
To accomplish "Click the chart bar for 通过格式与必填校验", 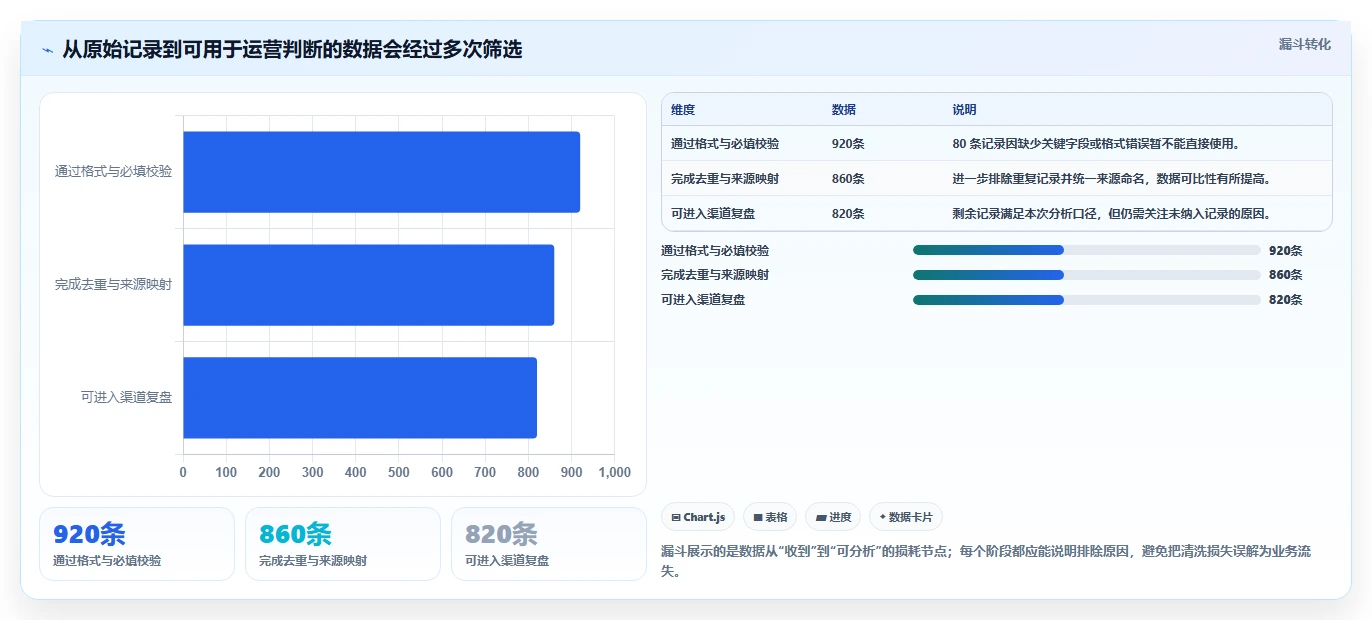I will coord(381,172).
